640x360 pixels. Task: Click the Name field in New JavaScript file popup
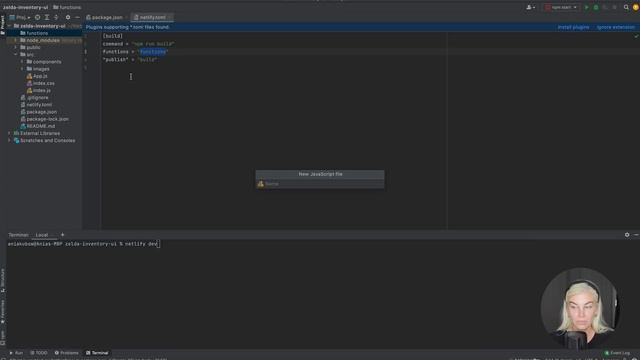pyautogui.click(x=320, y=184)
